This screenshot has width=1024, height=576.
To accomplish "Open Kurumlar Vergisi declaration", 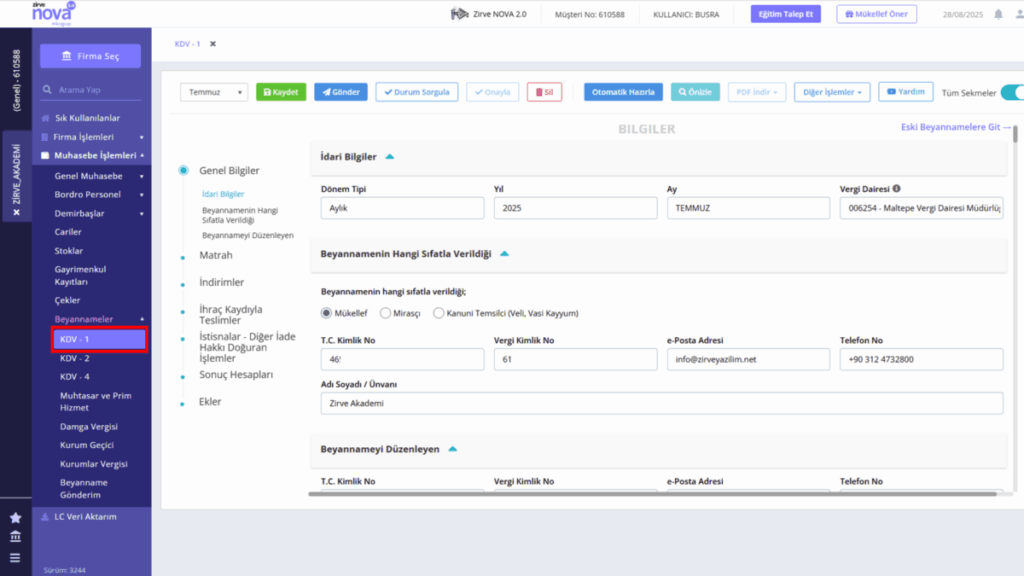I will pyautogui.click(x=93, y=464).
